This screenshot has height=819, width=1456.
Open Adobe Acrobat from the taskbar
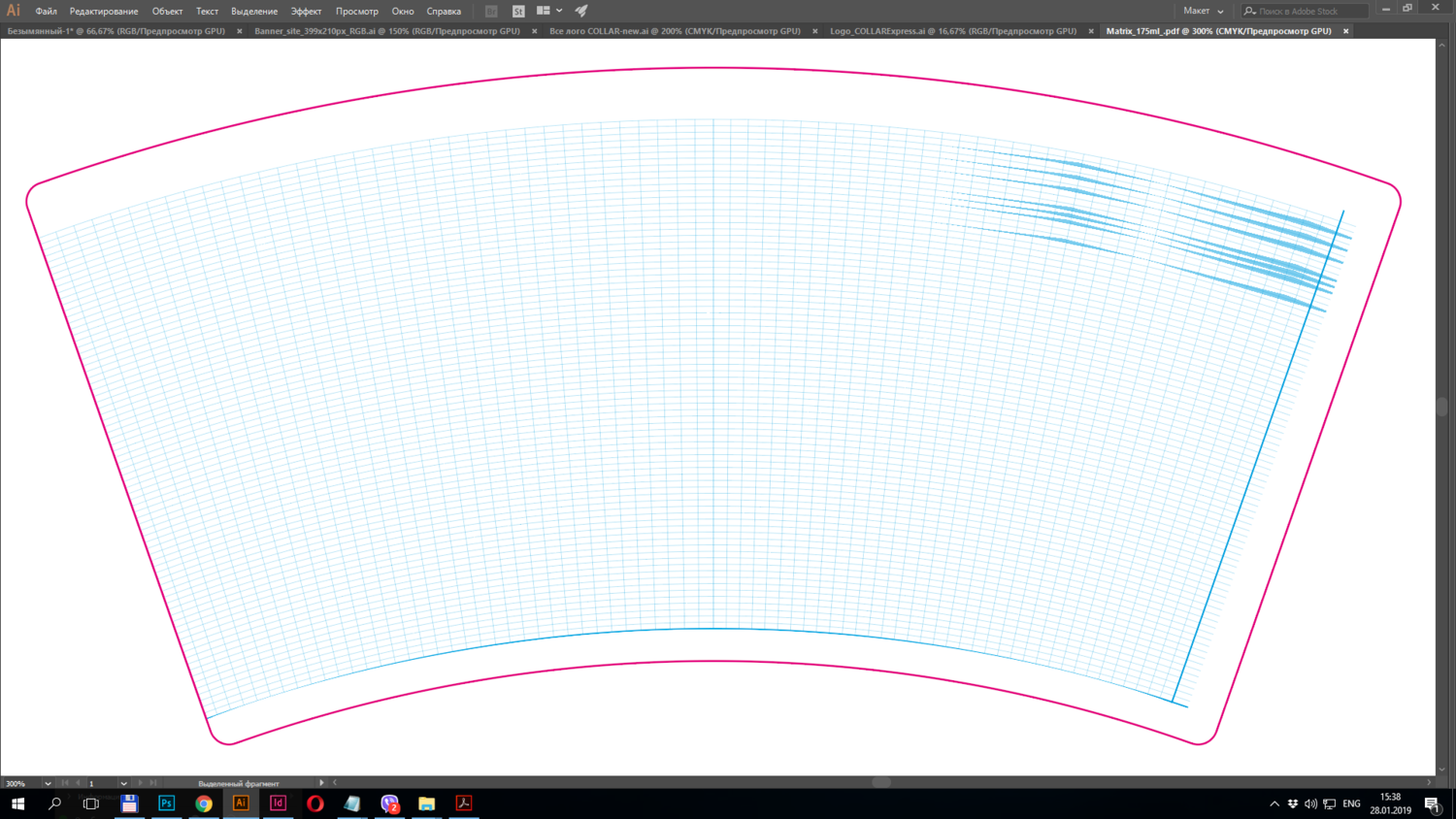click(464, 803)
